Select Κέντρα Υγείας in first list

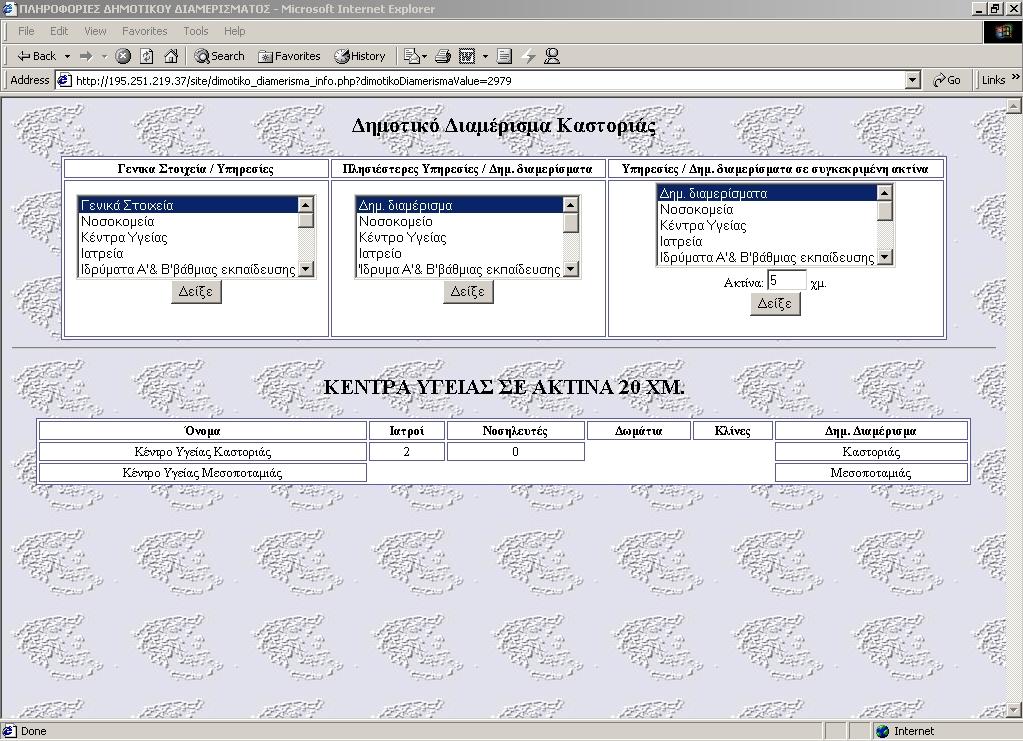pyautogui.click(x=187, y=237)
